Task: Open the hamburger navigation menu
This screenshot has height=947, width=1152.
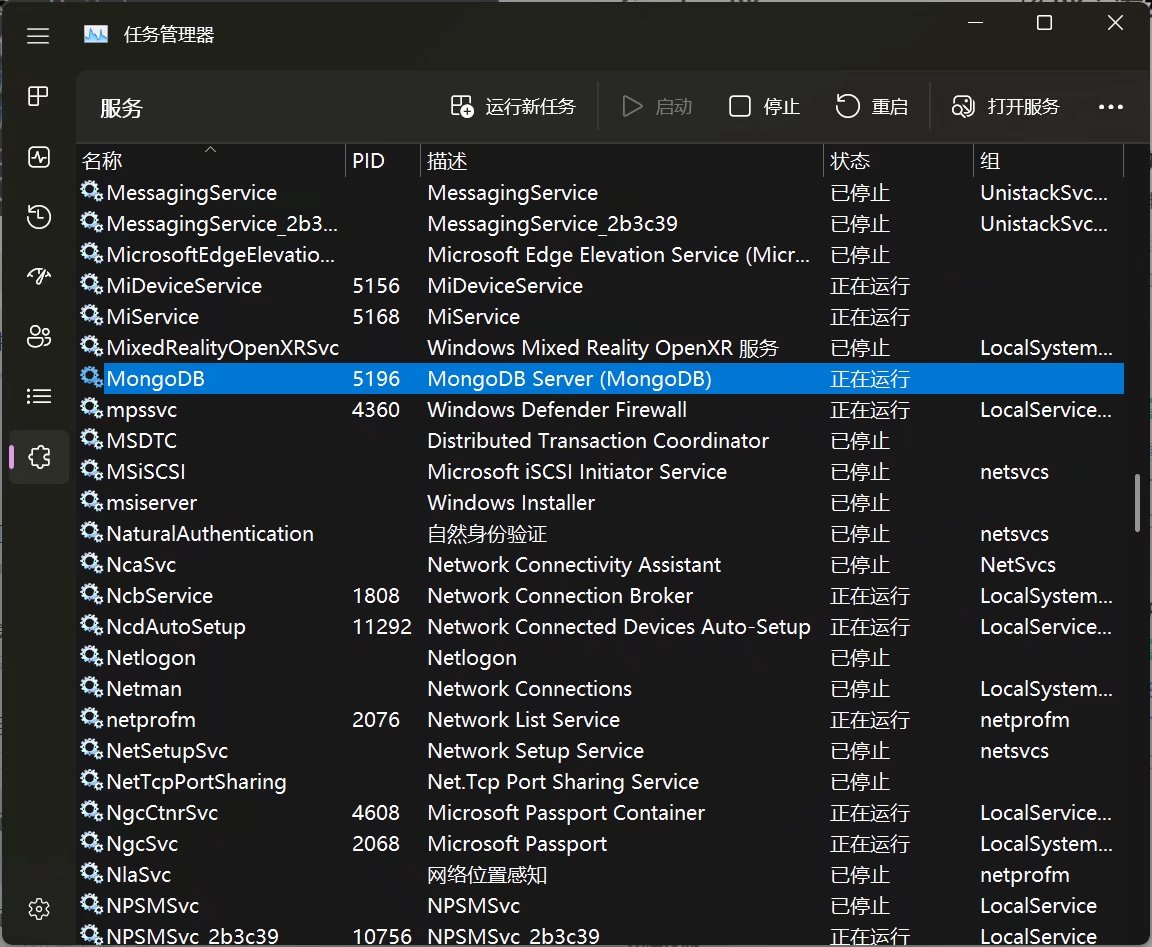Action: (x=38, y=35)
